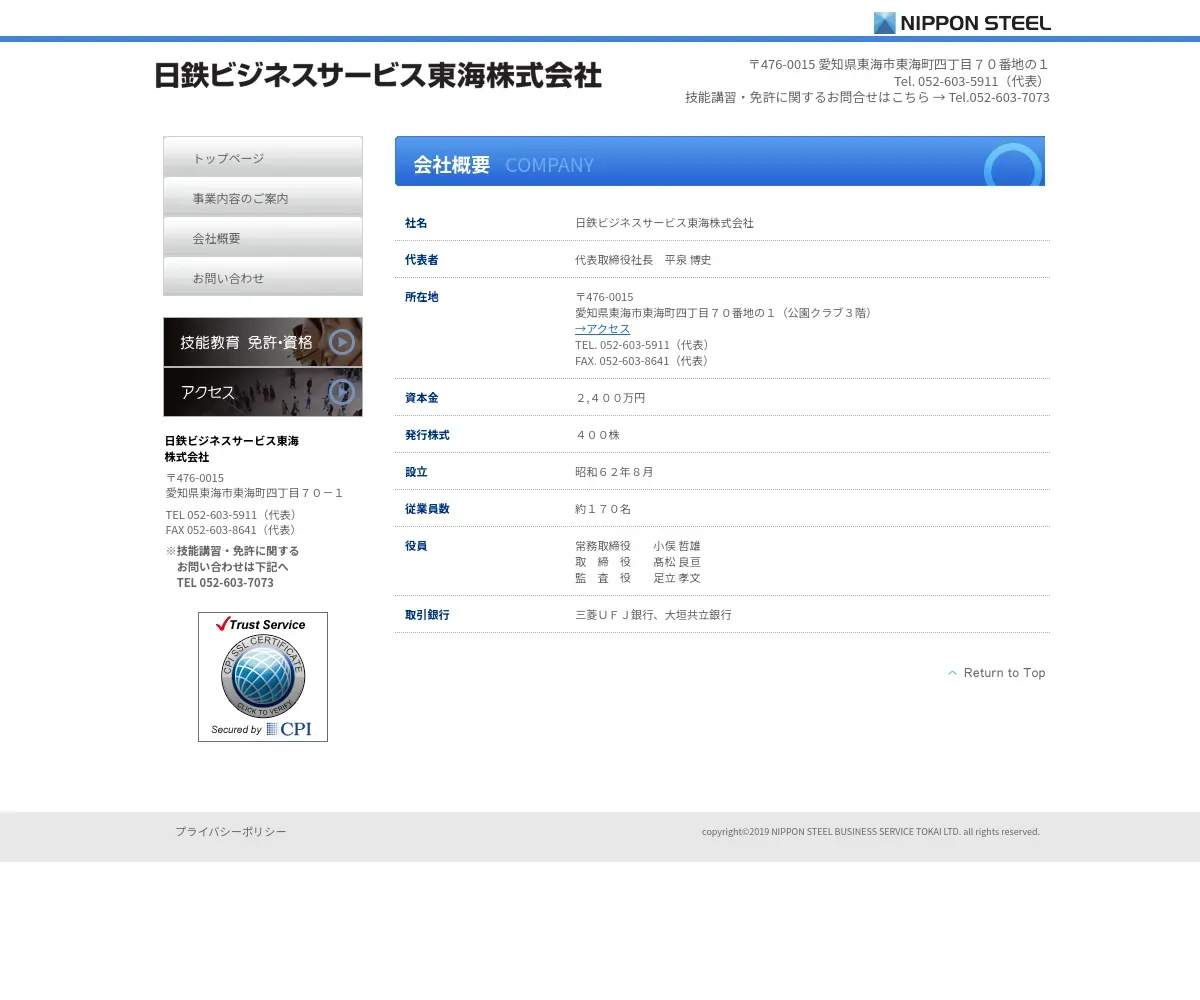
Task: Click the Return to Top link
Action: click(x=996, y=673)
